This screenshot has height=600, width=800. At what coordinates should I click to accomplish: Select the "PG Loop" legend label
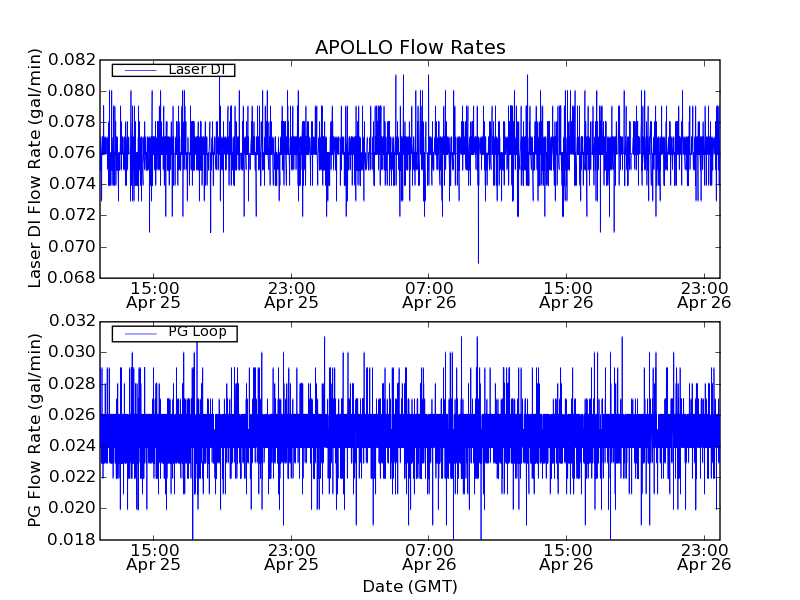[x=197, y=332]
